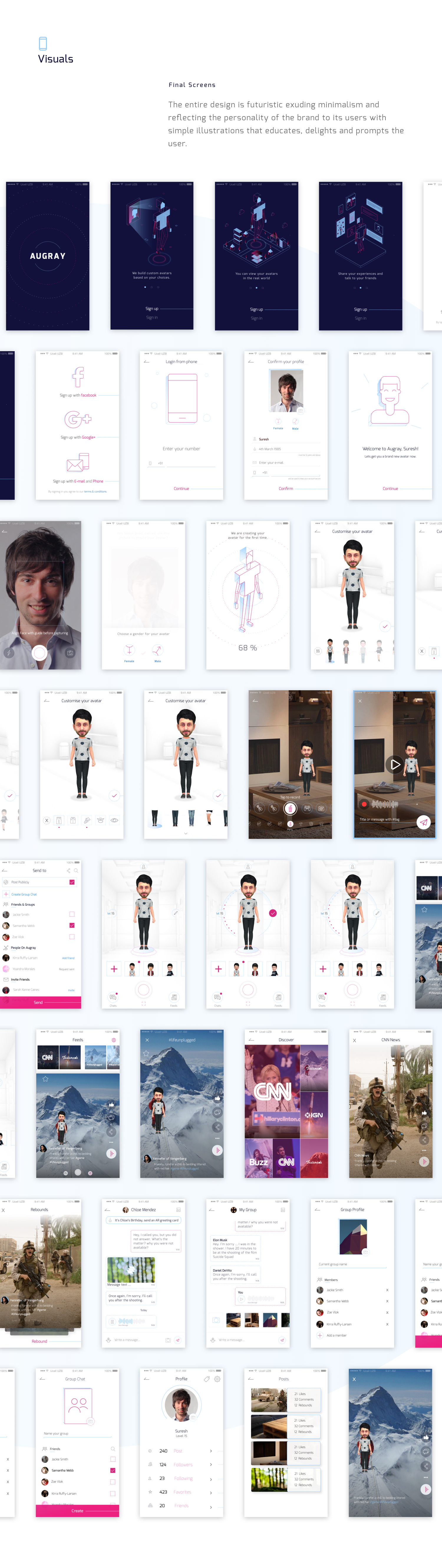
Task: Open the gallery icon on face capture screen
Action: point(70,653)
